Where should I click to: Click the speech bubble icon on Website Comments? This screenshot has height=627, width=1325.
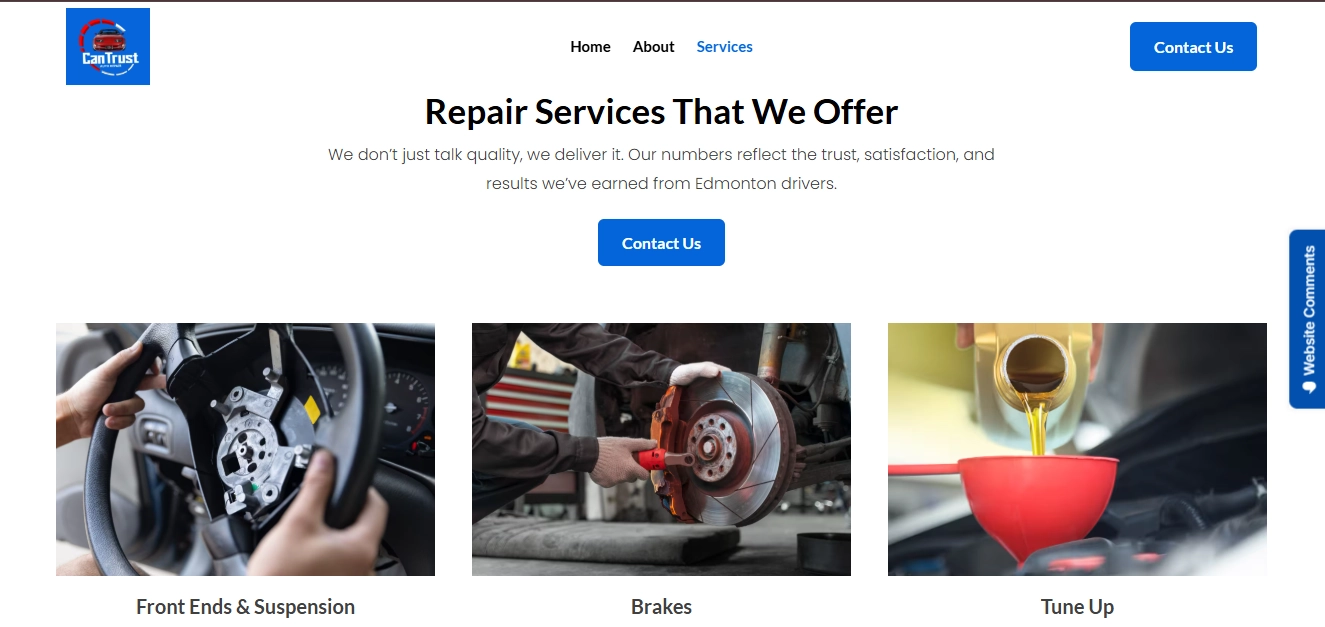pyautogui.click(x=1309, y=387)
